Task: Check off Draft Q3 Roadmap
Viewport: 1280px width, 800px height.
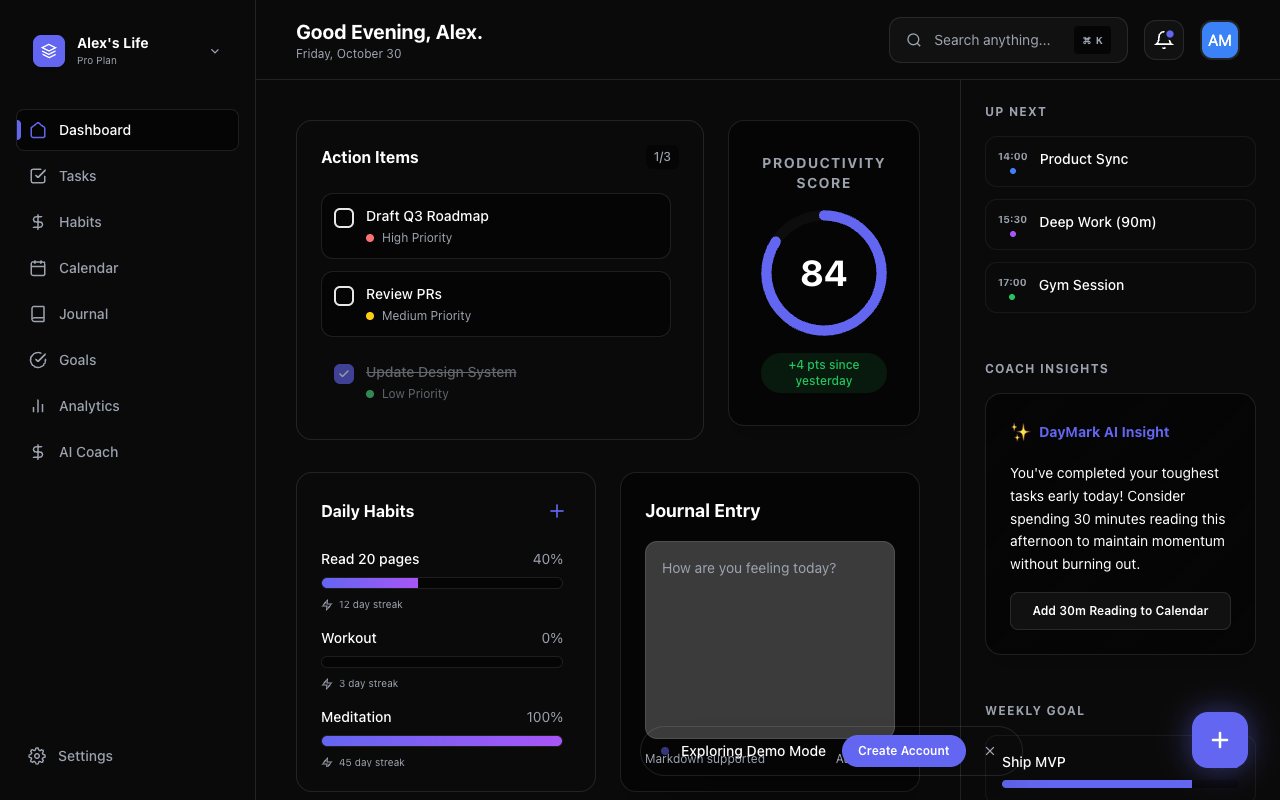Action: (344, 218)
